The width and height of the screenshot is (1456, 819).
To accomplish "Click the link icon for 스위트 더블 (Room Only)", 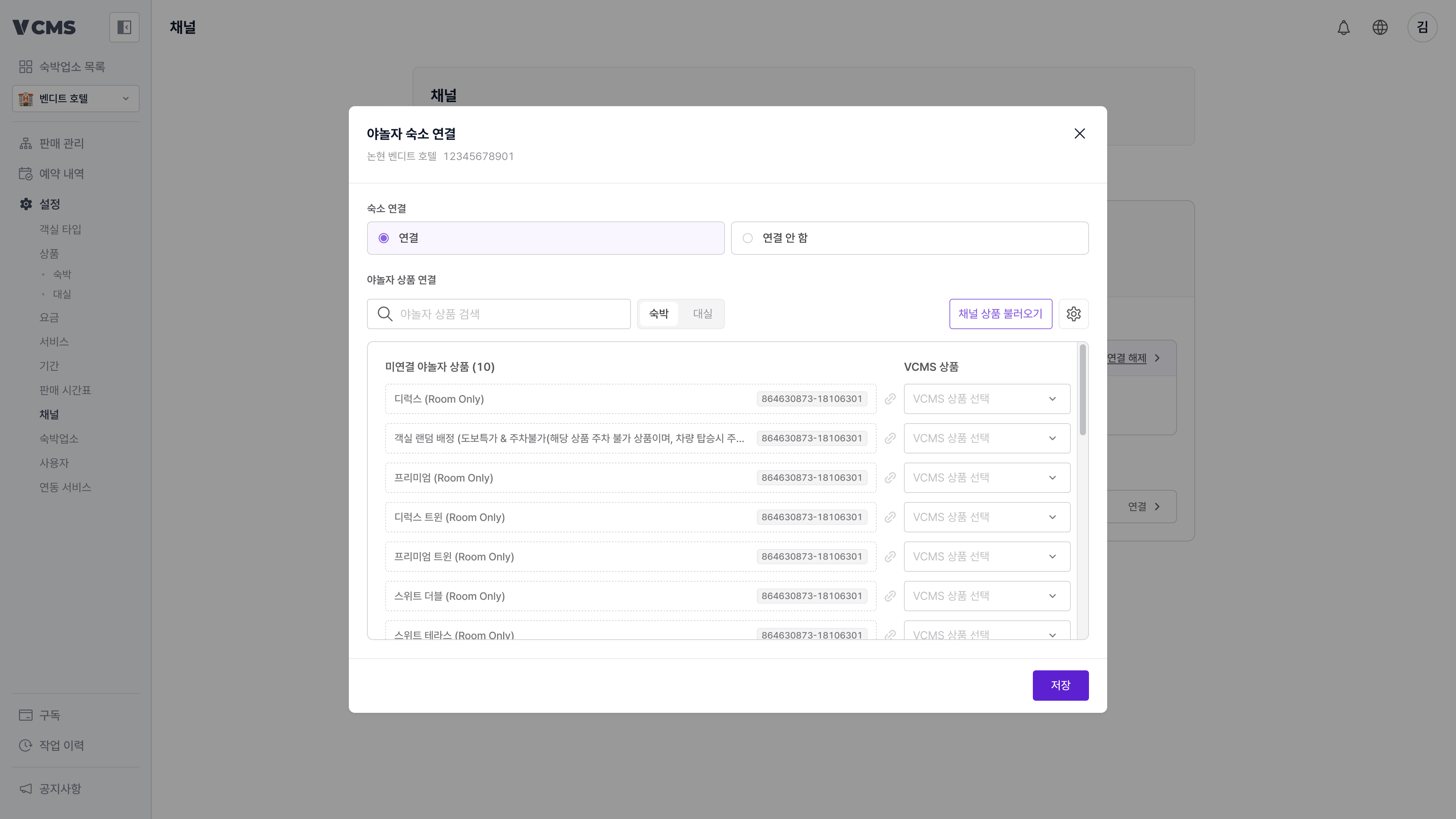I will click(890, 596).
